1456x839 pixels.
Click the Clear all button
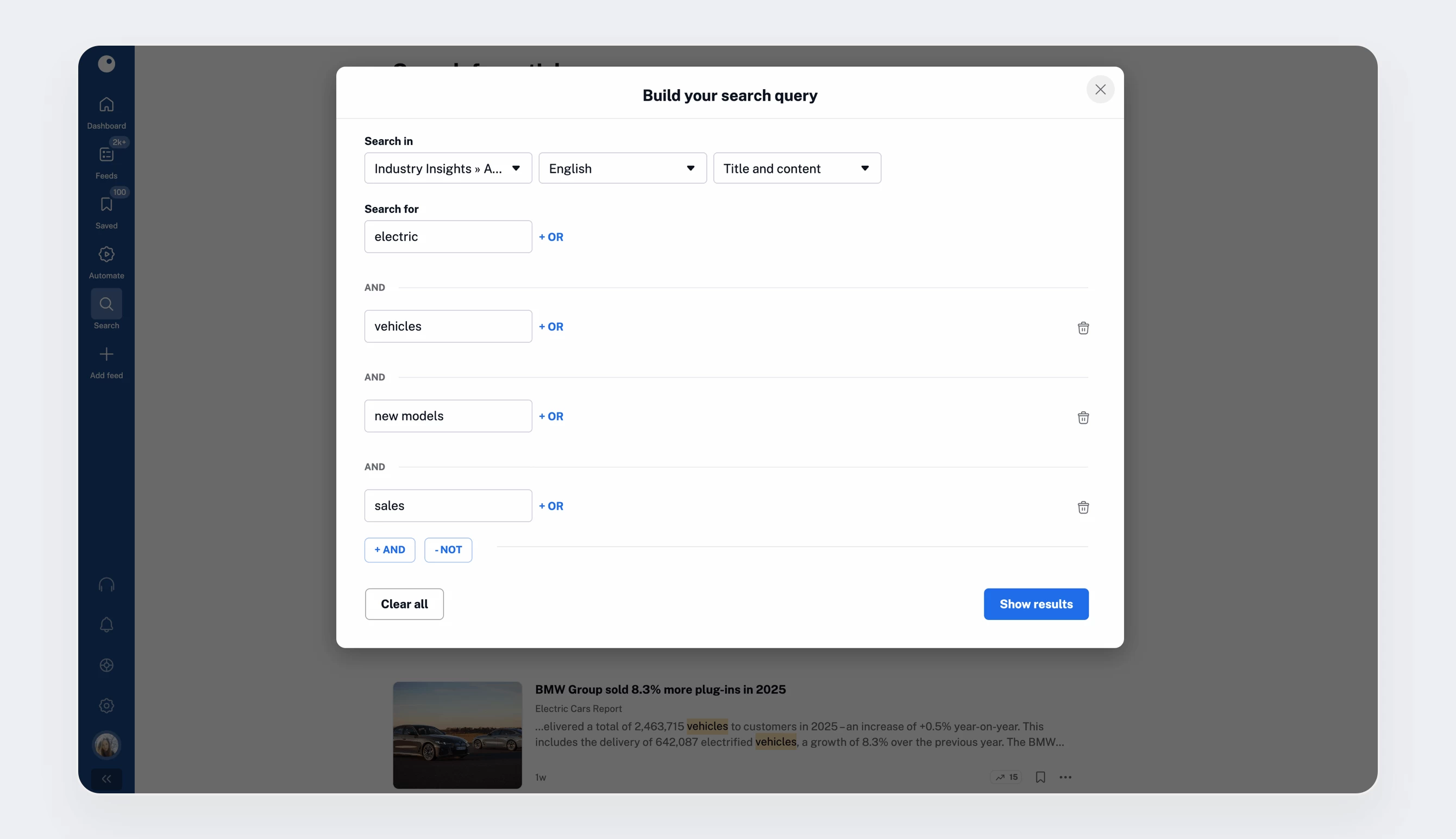tap(404, 604)
